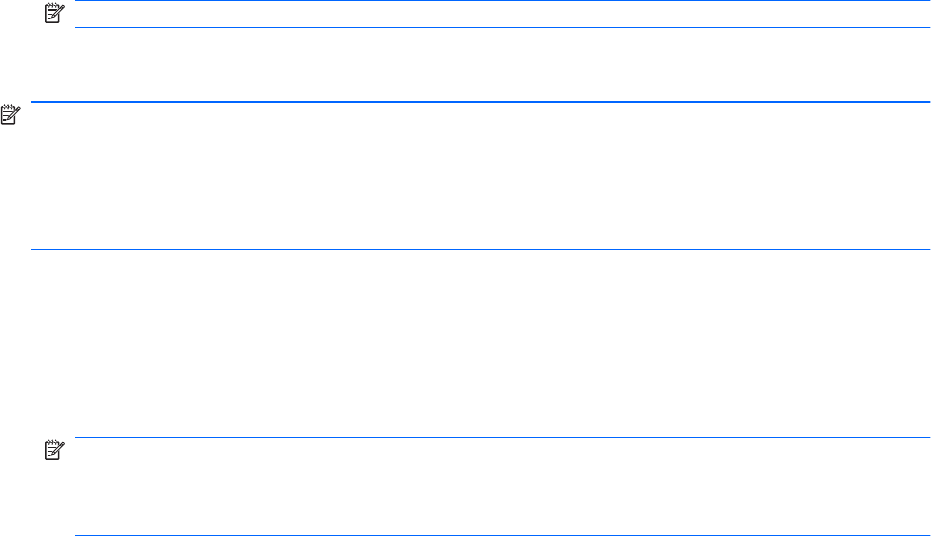Click the blue line above the topmost note

pos(500,1)
